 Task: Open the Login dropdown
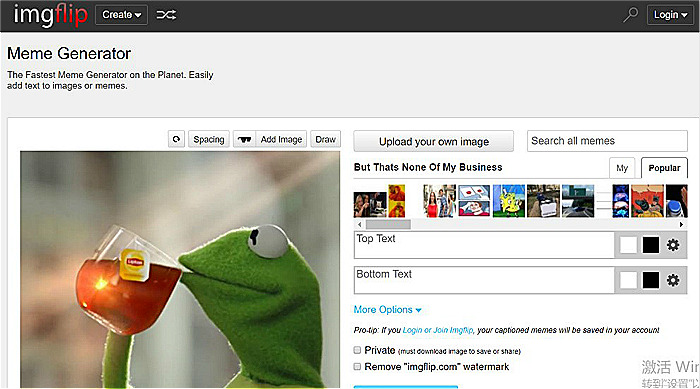coord(670,15)
